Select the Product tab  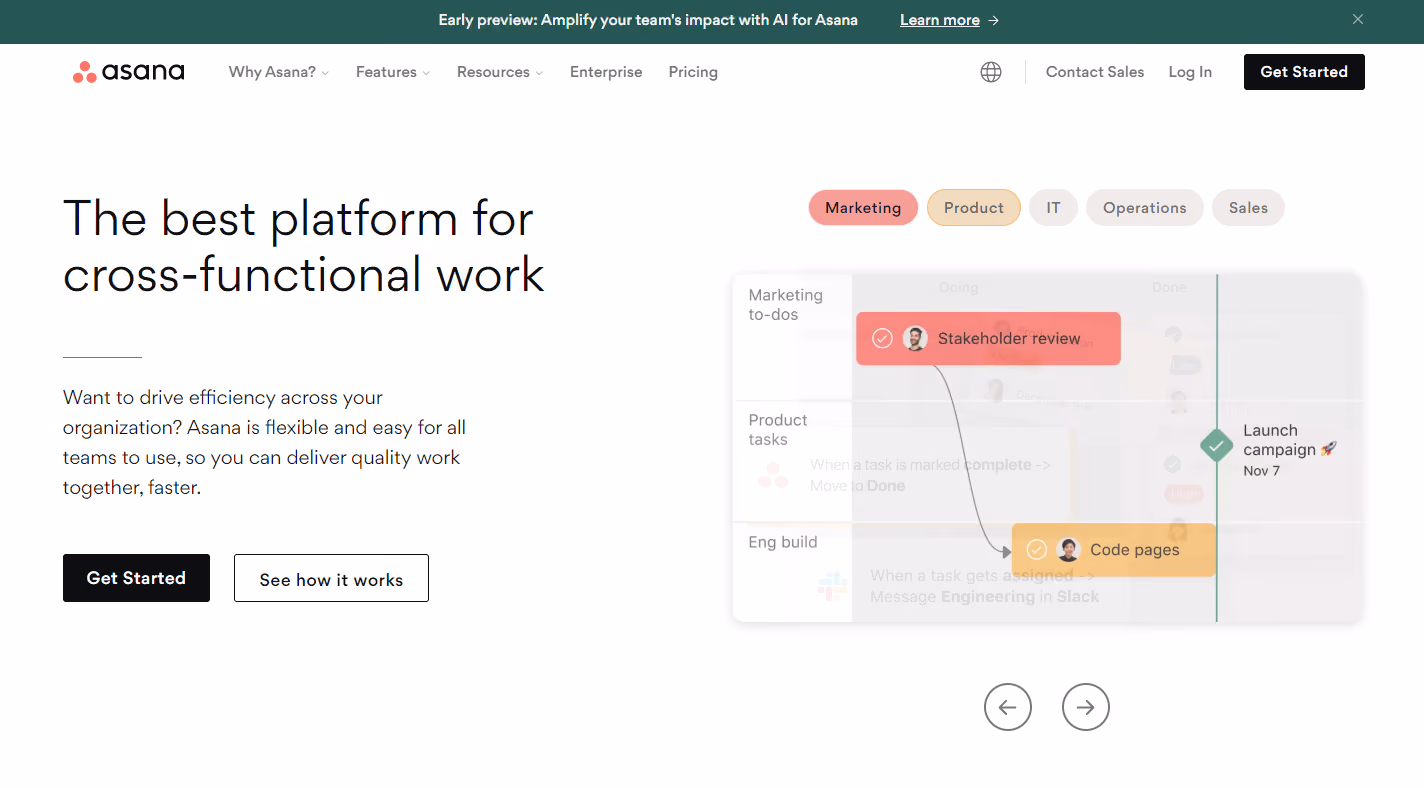(974, 208)
